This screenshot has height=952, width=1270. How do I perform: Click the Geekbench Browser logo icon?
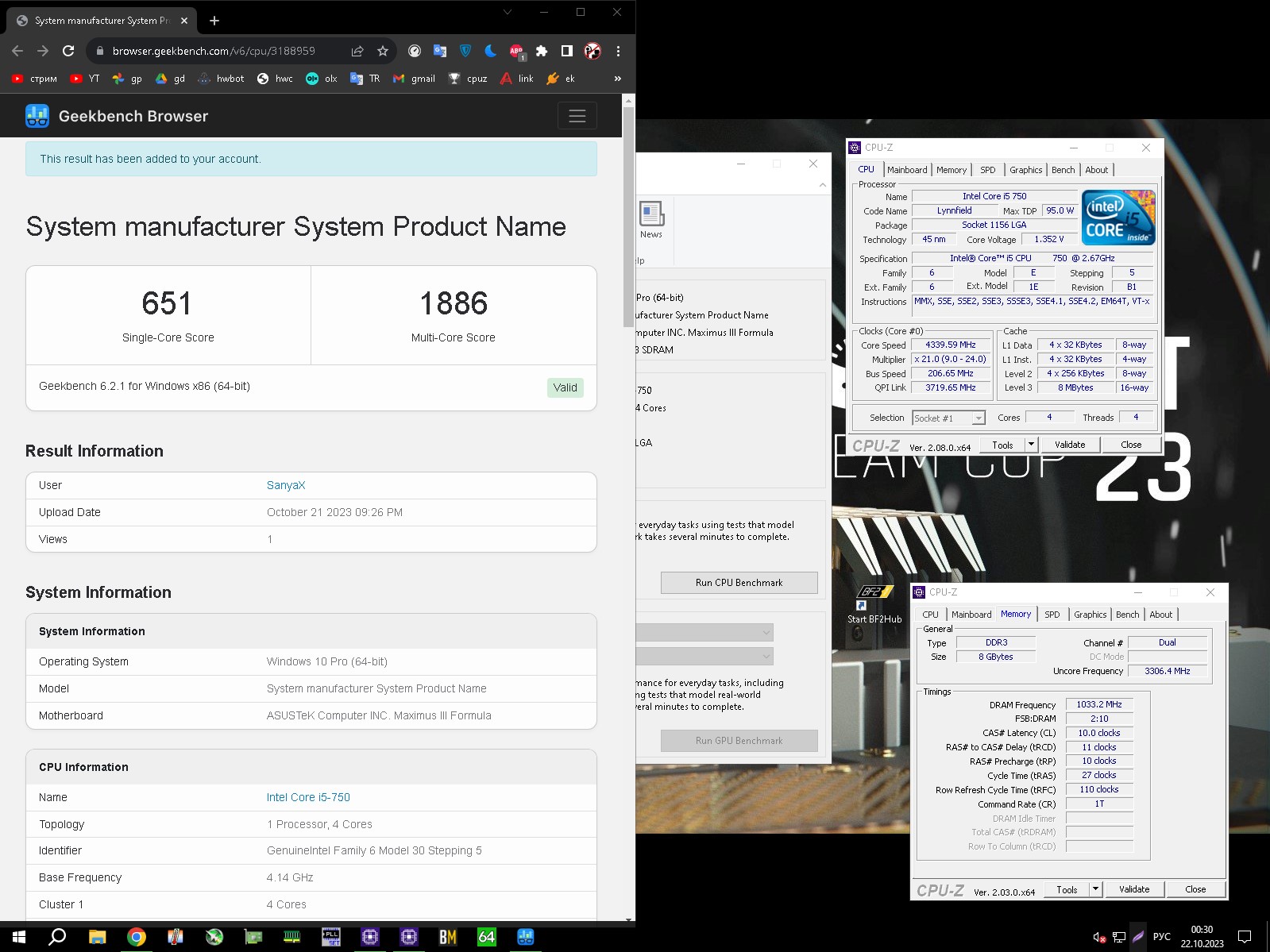pos(37,116)
